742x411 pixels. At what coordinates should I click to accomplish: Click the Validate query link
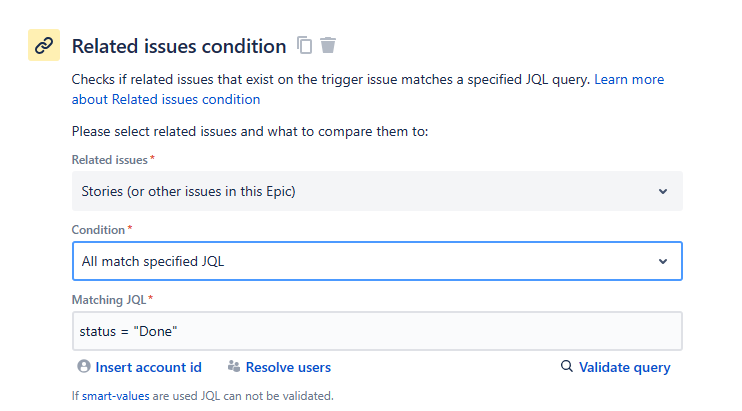[624, 367]
